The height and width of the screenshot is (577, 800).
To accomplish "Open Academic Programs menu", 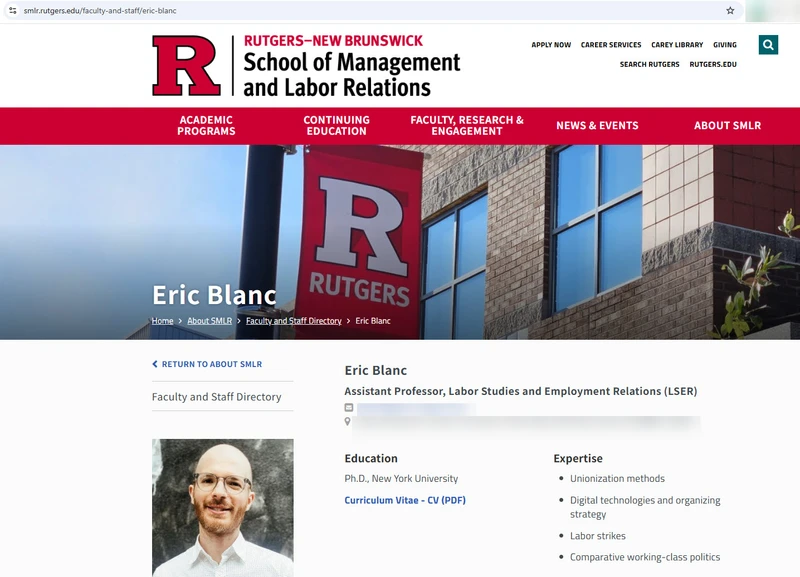I will (206, 126).
